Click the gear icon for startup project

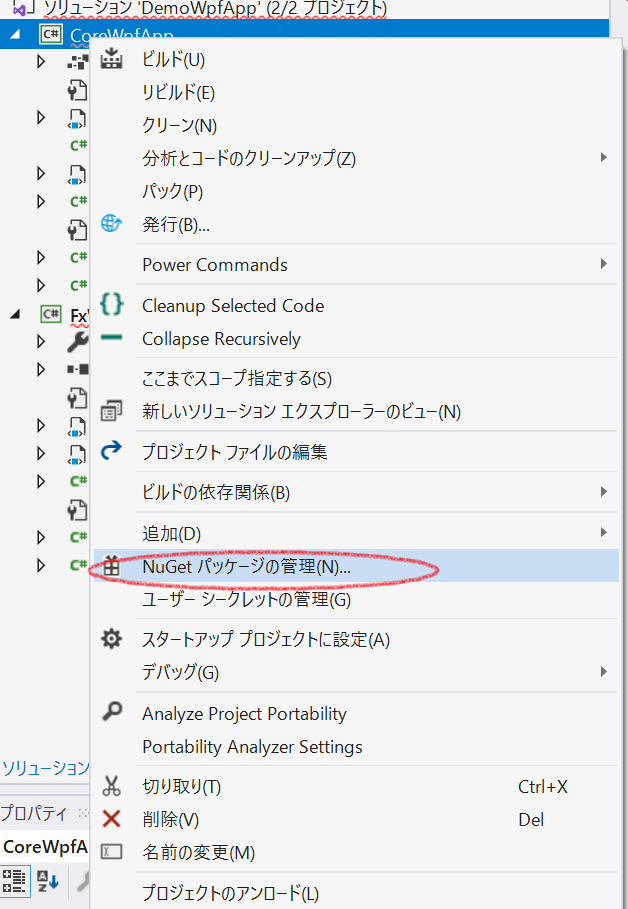point(111,639)
